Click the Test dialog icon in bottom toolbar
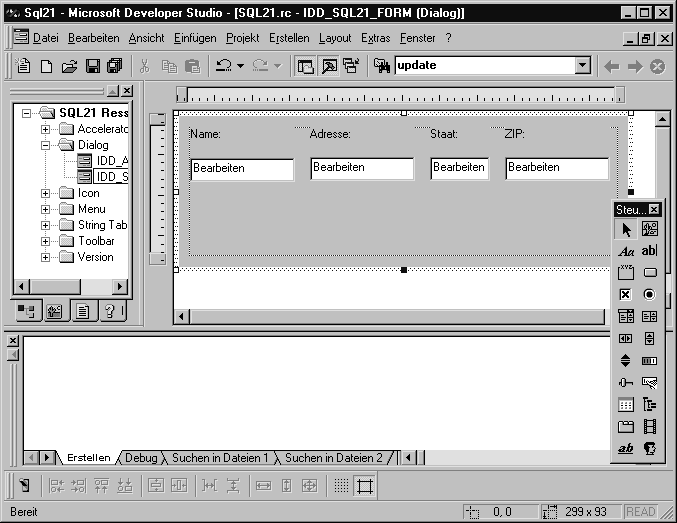The width and height of the screenshot is (677, 523). point(25,486)
